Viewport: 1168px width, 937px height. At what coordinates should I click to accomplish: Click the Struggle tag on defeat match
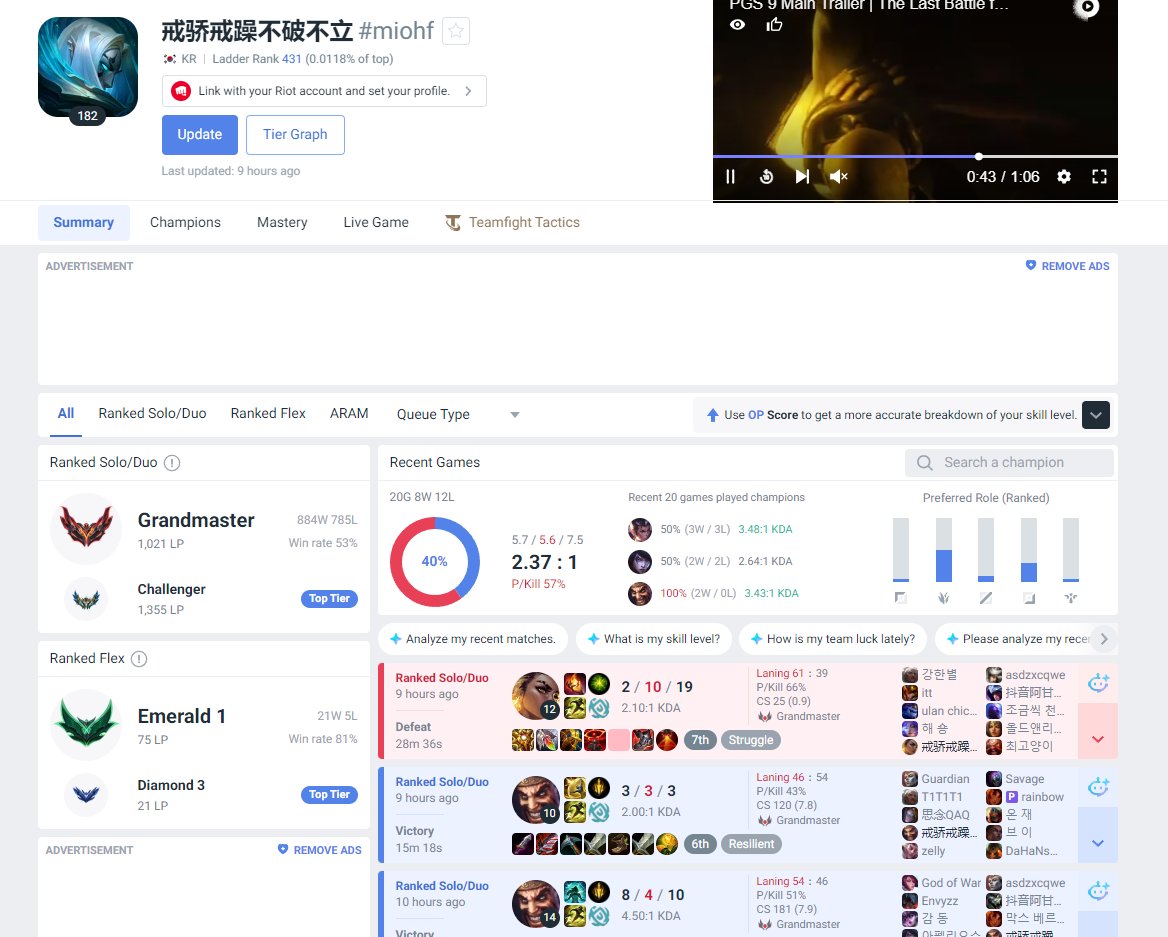751,740
